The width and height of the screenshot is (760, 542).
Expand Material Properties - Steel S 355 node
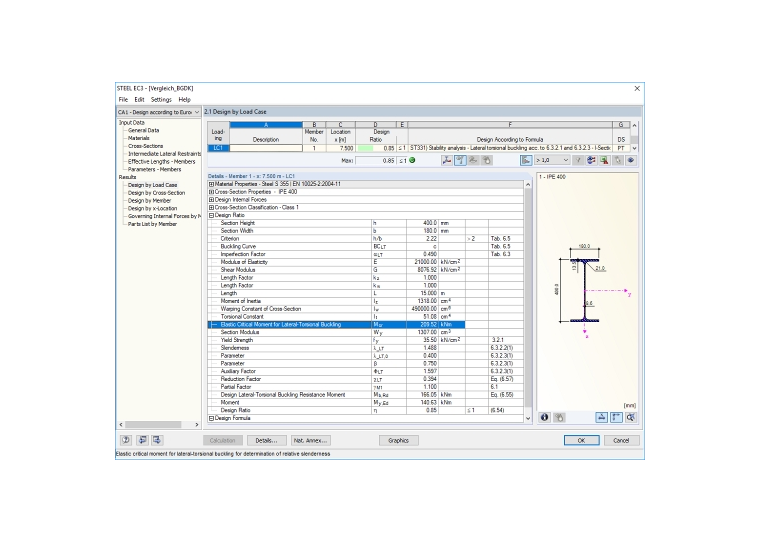211,184
